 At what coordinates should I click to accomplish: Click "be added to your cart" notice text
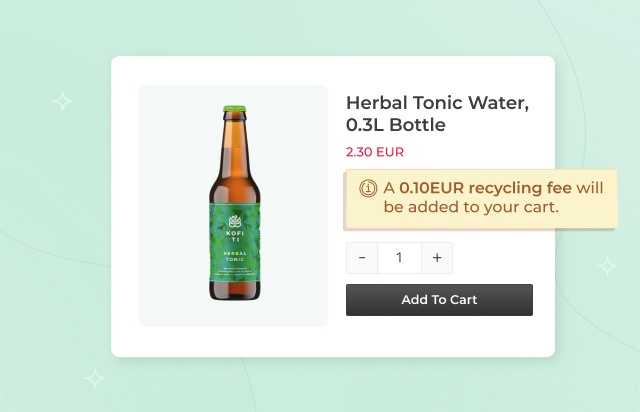[x=470, y=208]
